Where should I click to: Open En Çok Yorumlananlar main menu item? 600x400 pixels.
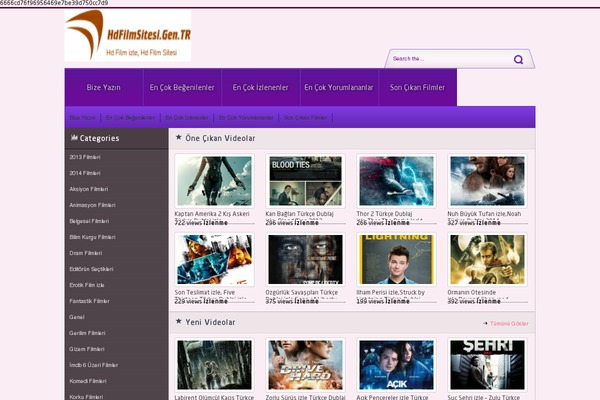(x=339, y=87)
